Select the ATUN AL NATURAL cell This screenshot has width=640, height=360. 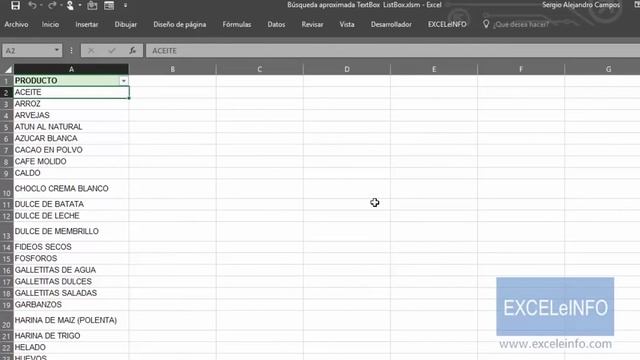71,127
